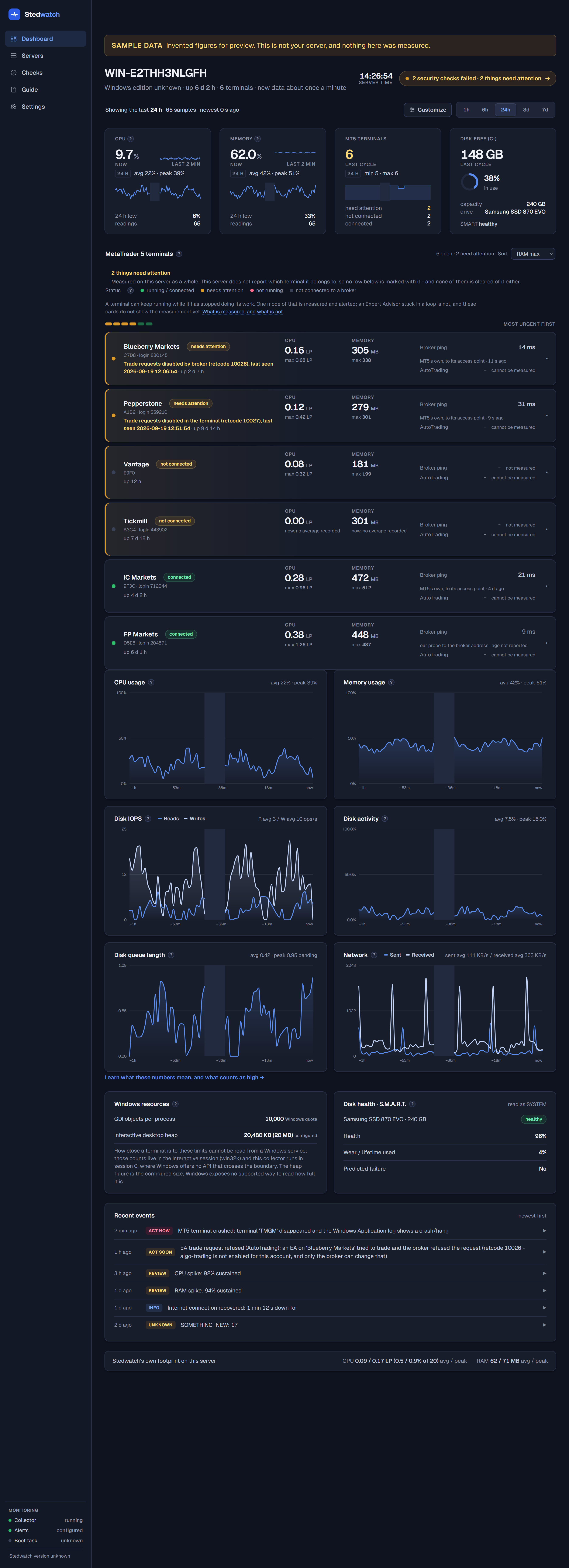The image size is (569, 1568).
Task: Expand the Blueberry Markets terminal card
Action: click(x=330, y=359)
